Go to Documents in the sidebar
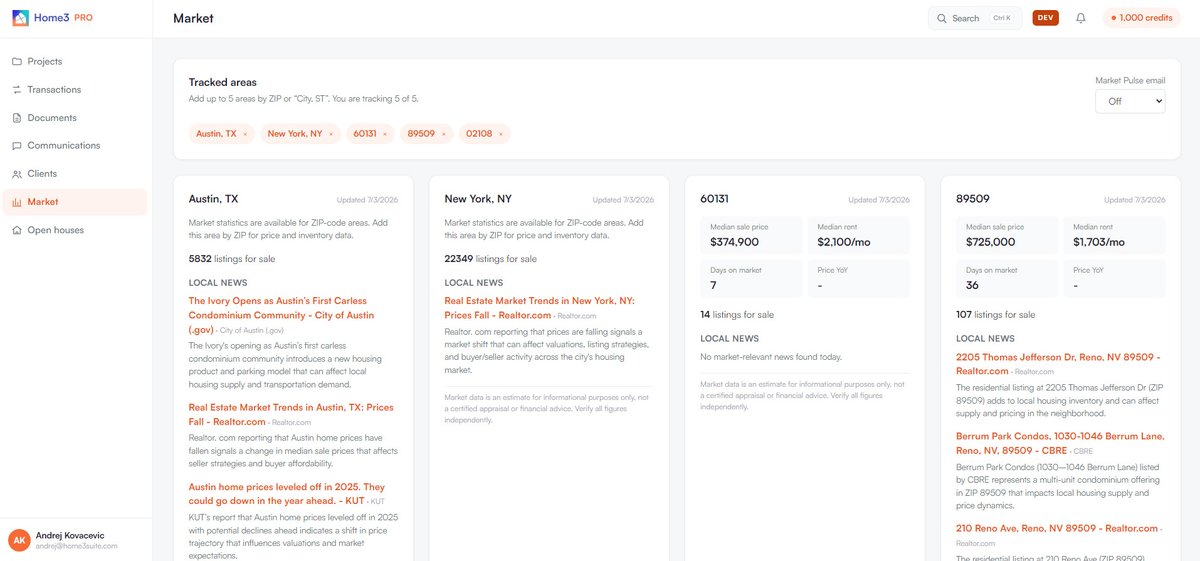The width and height of the screenshot is (1200, 561). click(x=75, y=118)
